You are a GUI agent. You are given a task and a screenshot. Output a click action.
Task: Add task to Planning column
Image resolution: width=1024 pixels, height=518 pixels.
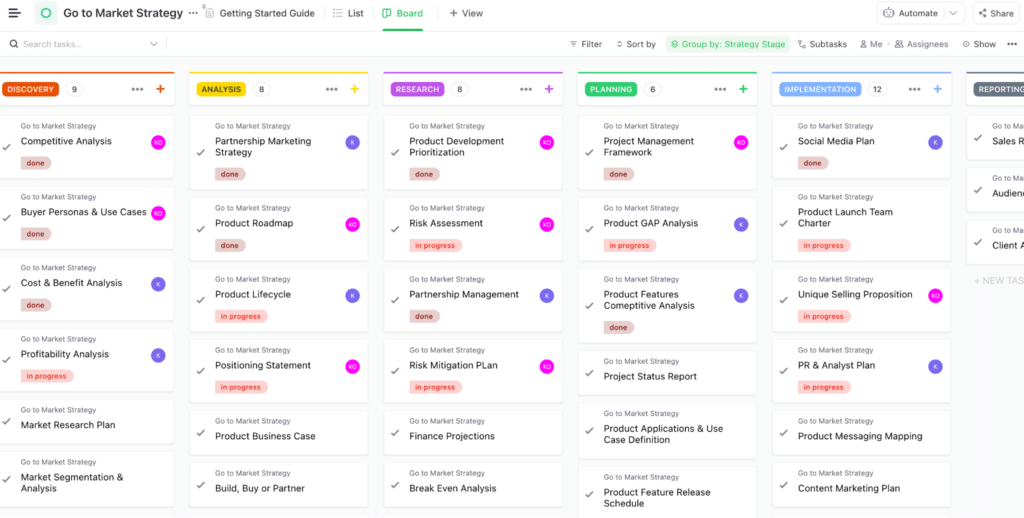tap(743, 89)
